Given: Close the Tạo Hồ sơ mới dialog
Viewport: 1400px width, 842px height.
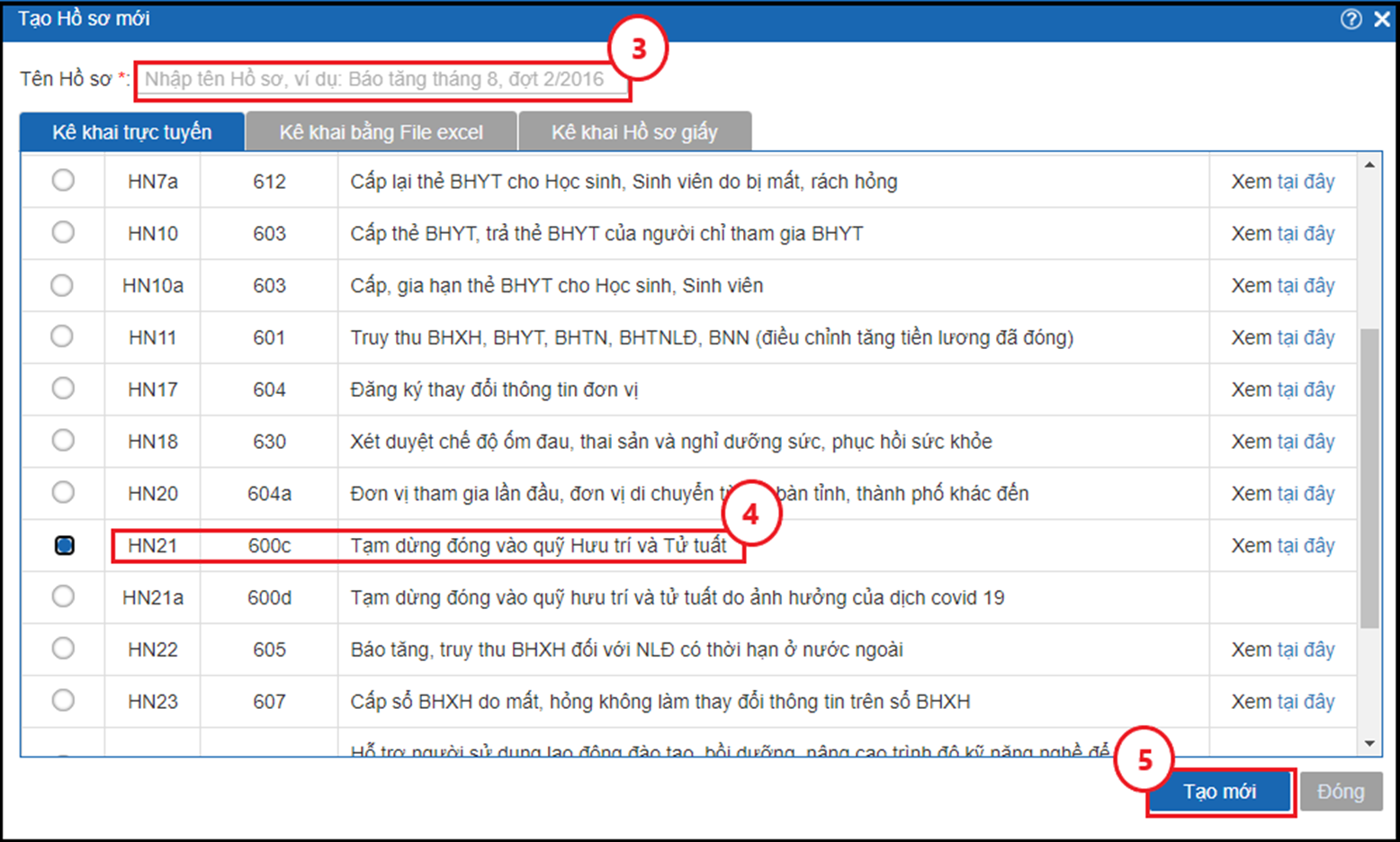Looking at the screenshot, I should coord(1382,19).
